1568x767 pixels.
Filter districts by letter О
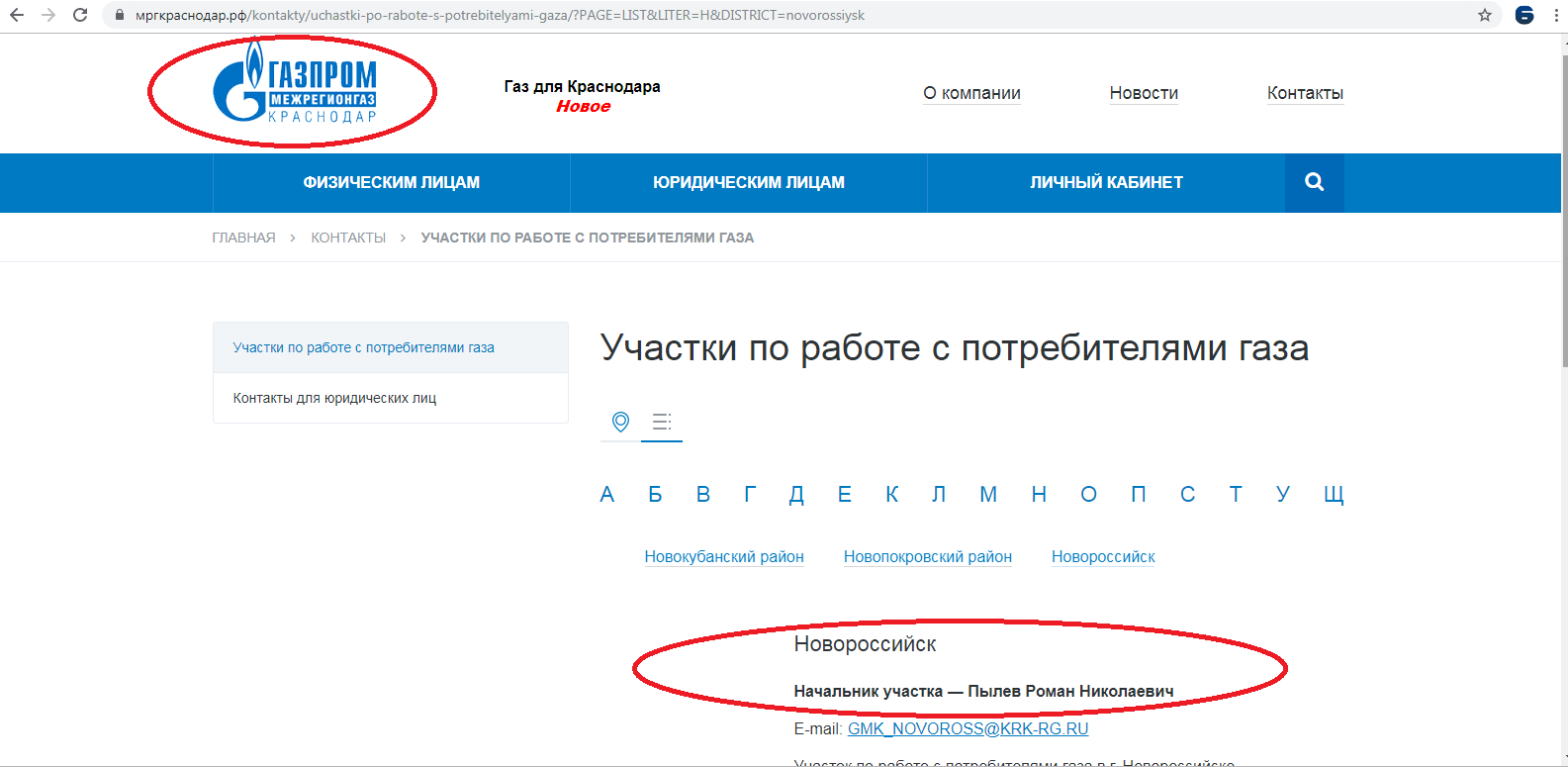tap(1088, 494)
